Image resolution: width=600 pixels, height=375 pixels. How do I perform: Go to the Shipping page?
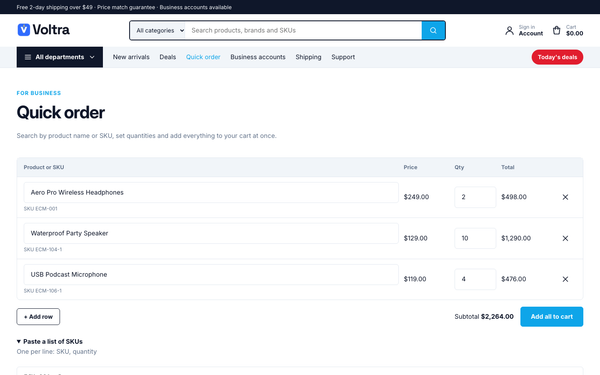coord(308,57)
